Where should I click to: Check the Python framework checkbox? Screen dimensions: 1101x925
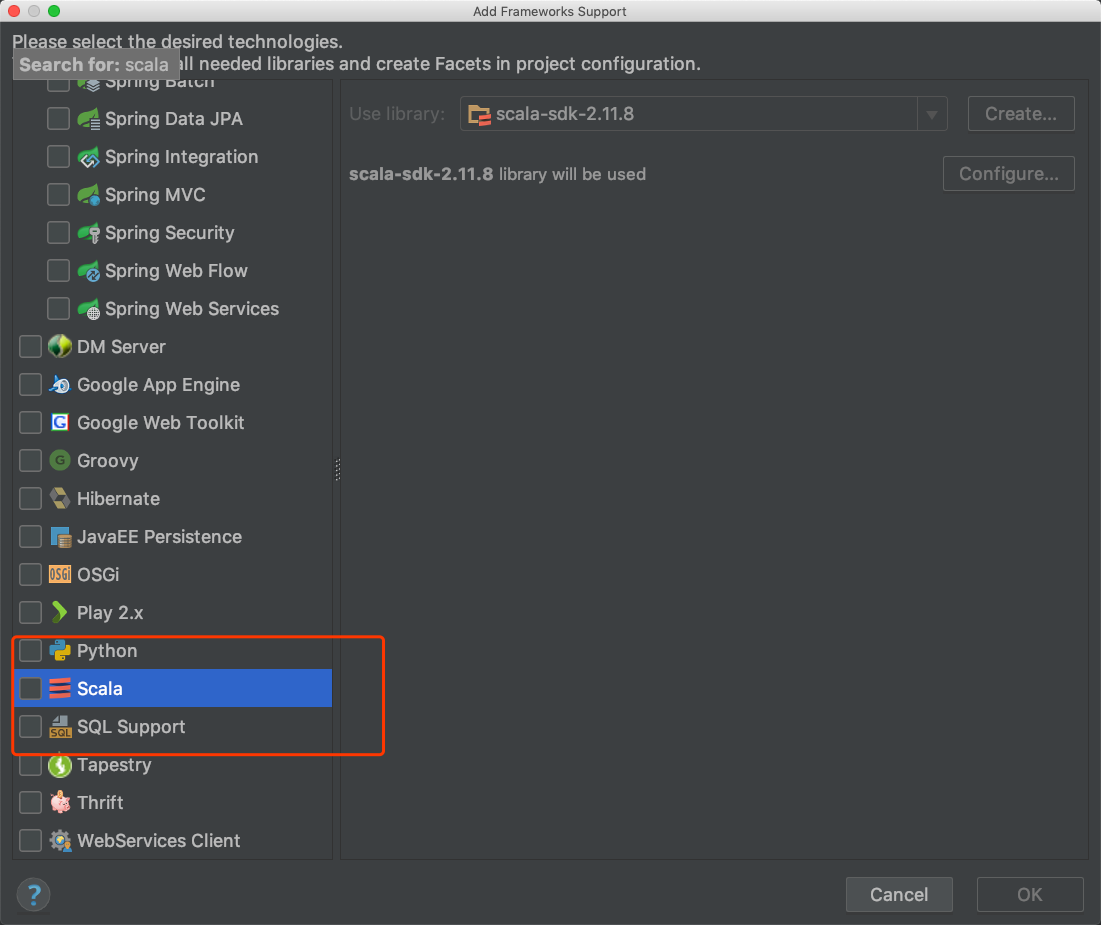click(30, 650)
